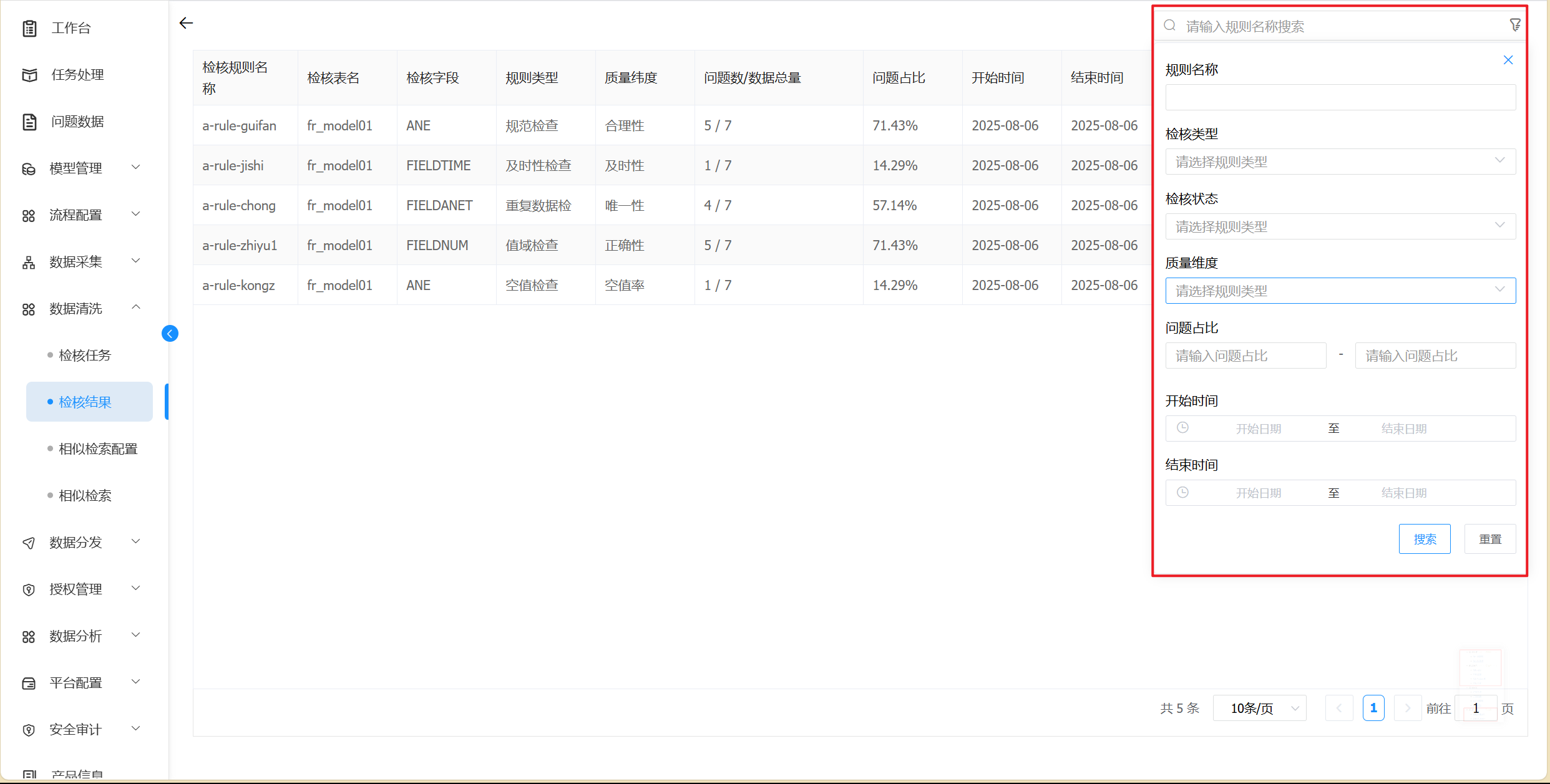Click the search magnifier icon
1550x784 pixels.
click(1170, 26)
